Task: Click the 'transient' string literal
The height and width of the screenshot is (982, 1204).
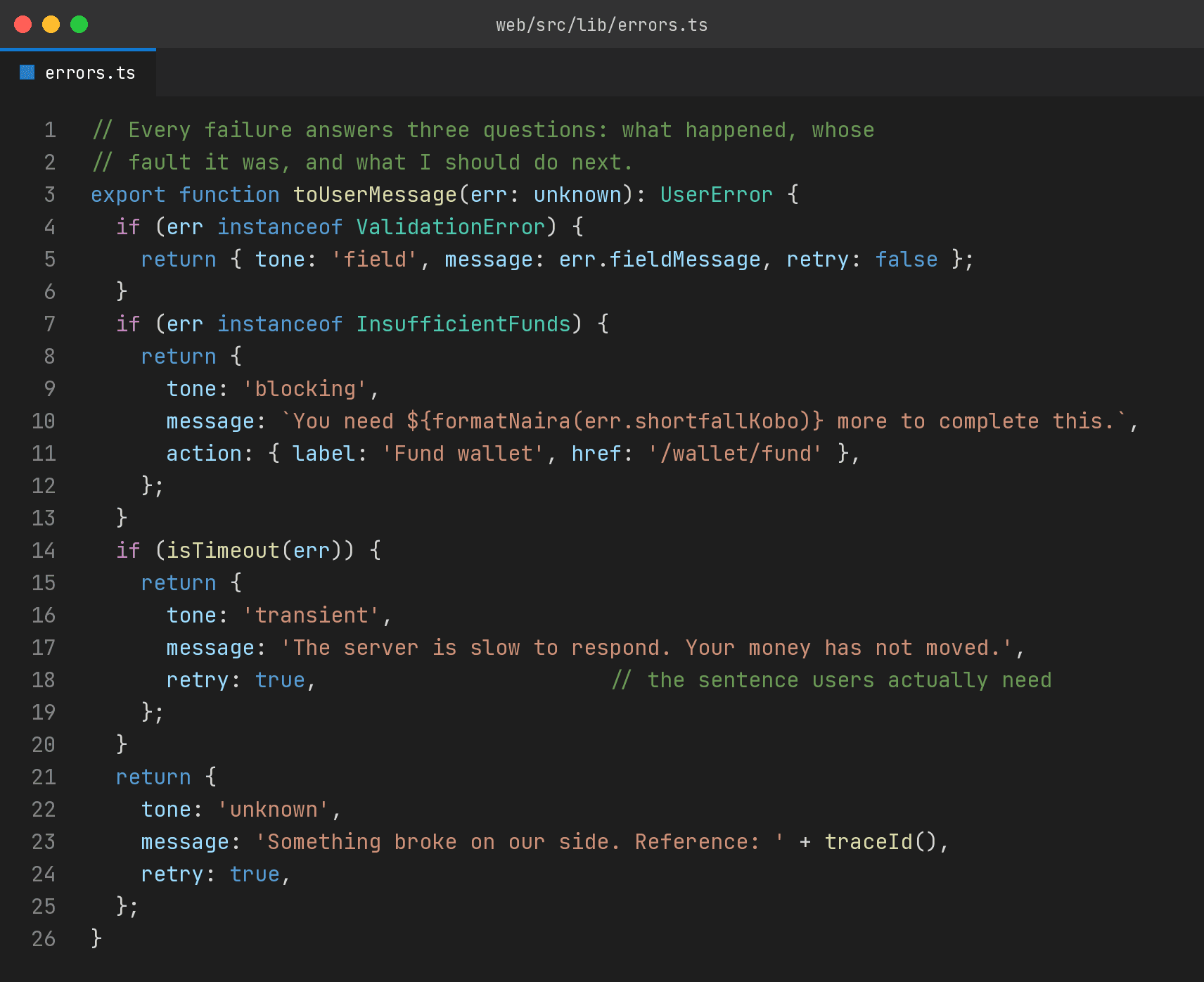Action: pyautogui.click(x=312, y=616)
